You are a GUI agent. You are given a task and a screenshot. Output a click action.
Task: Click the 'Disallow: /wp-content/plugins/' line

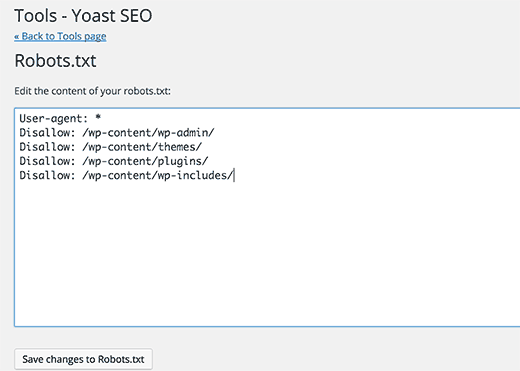click(114, 161)
